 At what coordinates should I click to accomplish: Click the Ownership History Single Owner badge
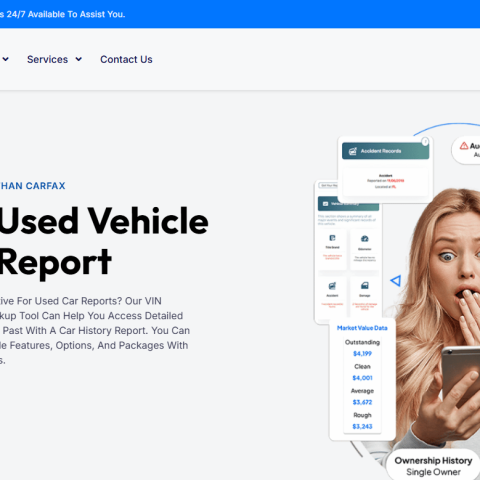point(433,466)
